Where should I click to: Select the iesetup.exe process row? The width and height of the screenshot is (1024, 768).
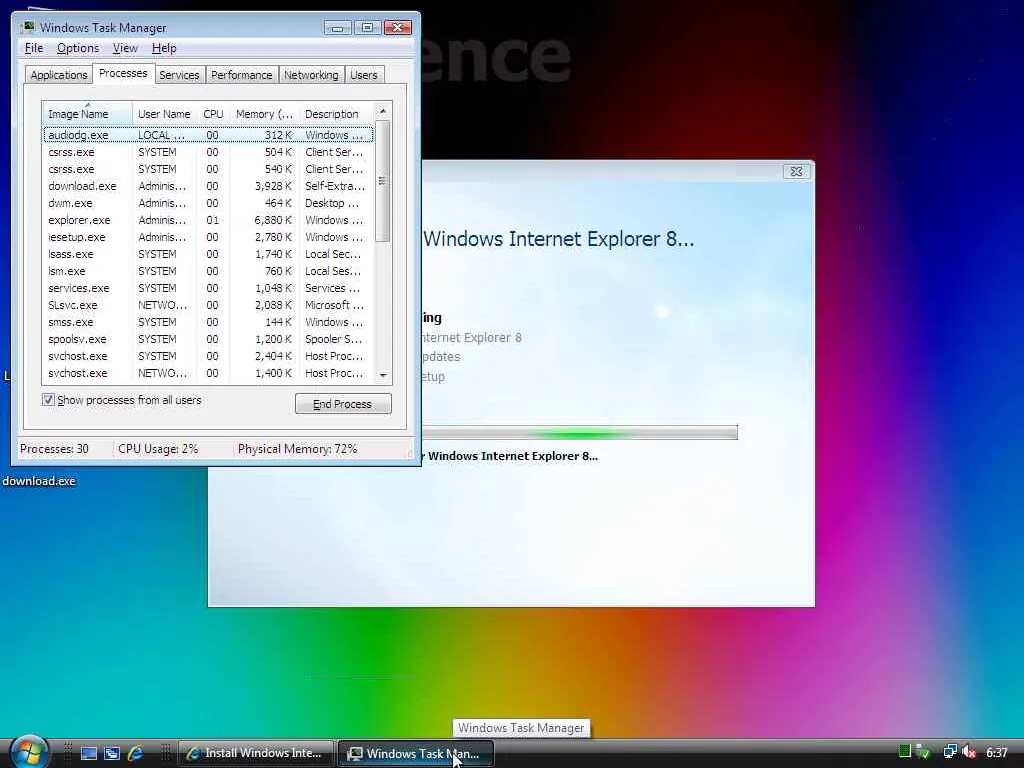click(x=208, y=237)
